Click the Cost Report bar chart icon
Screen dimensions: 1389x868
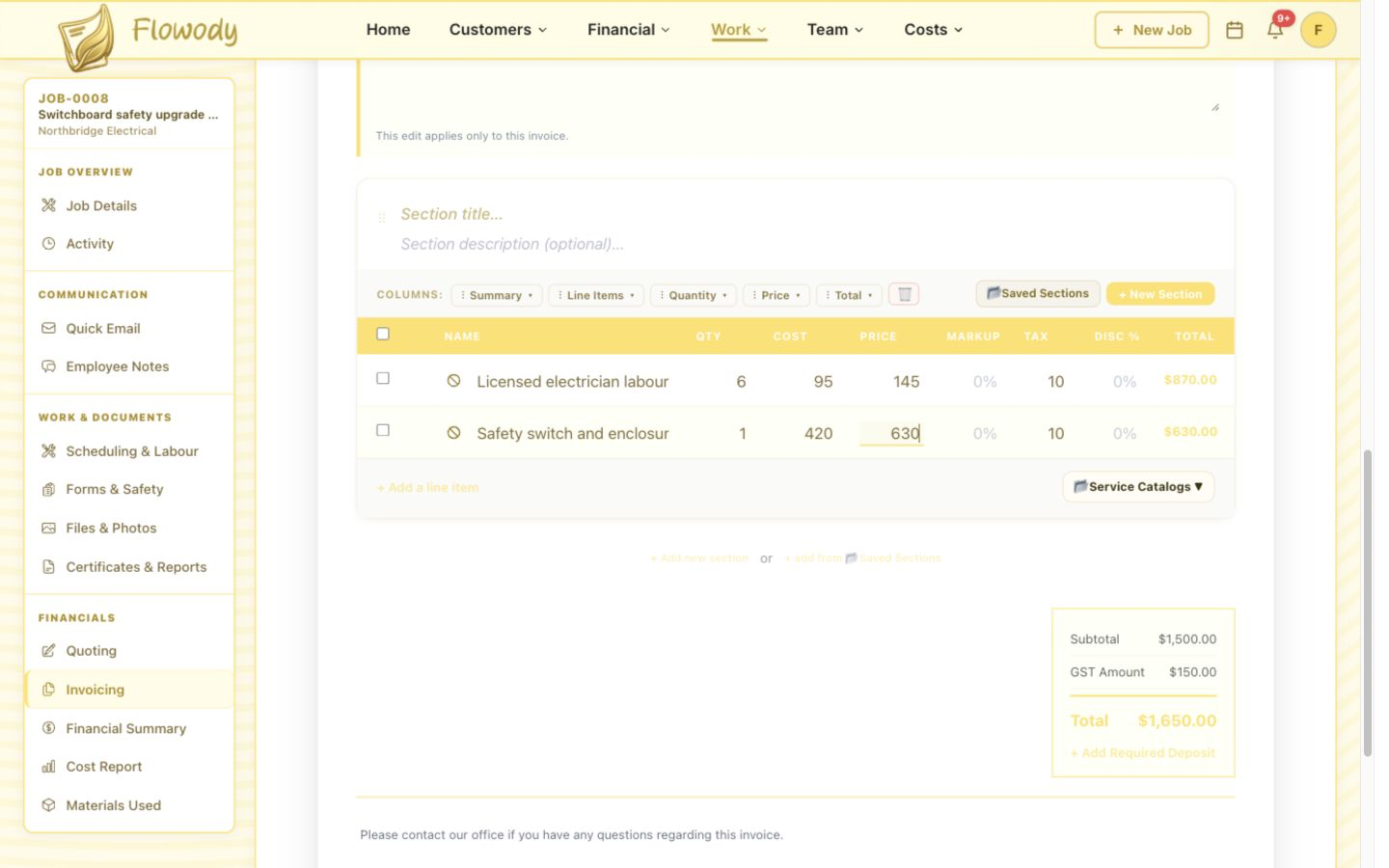[x=48, y=767]
